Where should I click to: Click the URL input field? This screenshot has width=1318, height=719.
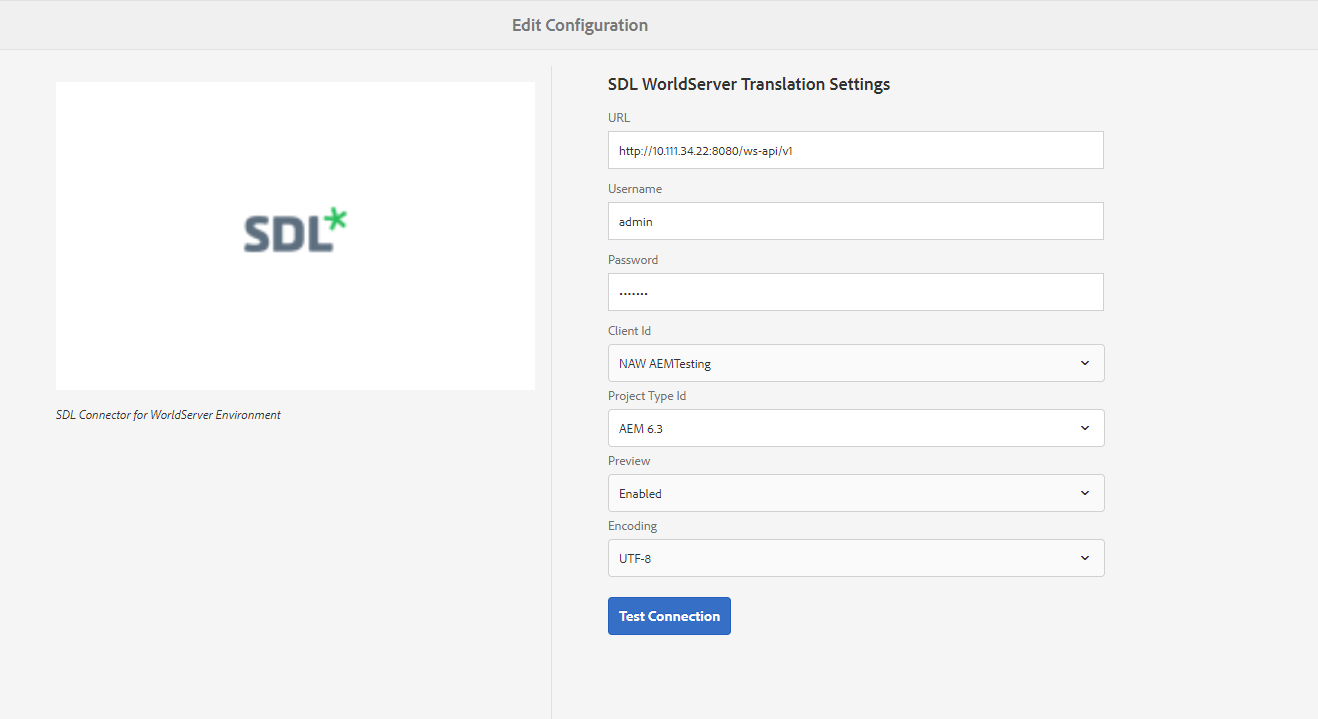click(x=855, y=150)
